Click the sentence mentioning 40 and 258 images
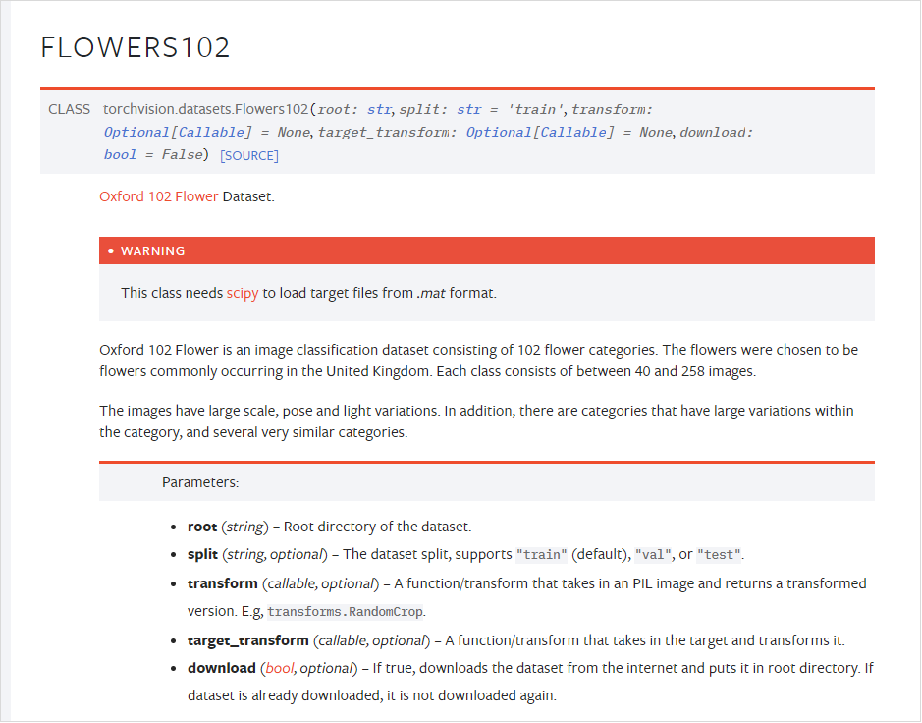 [596, 371]
